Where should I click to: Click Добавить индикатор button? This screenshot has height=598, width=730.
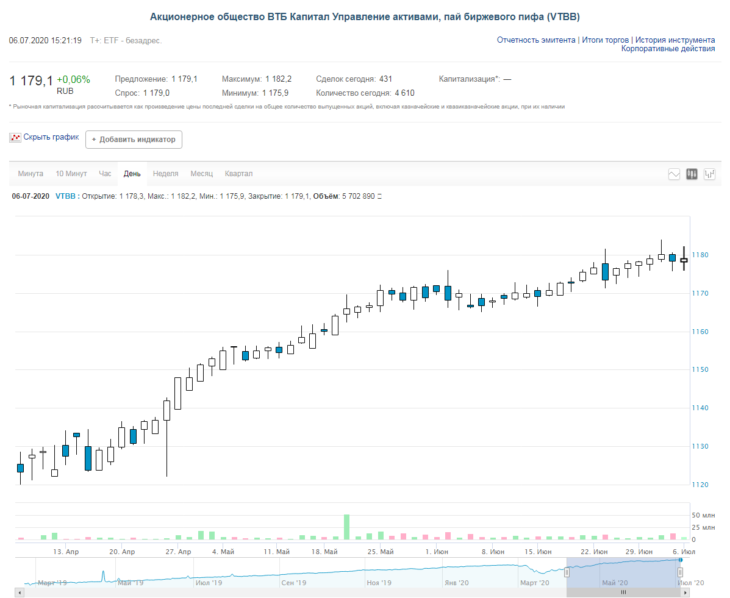tap(134, 139)
